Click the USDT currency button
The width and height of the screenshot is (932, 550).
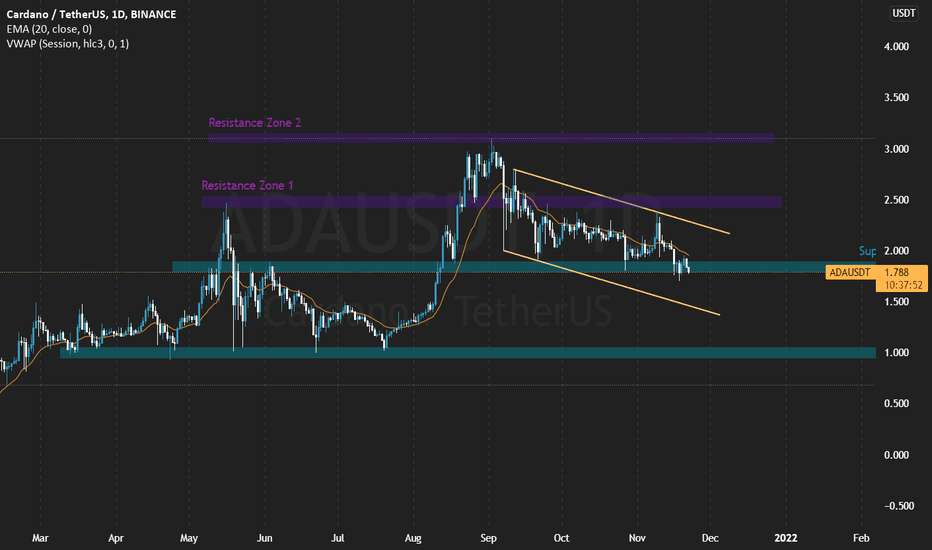click(x=903, y=13)
